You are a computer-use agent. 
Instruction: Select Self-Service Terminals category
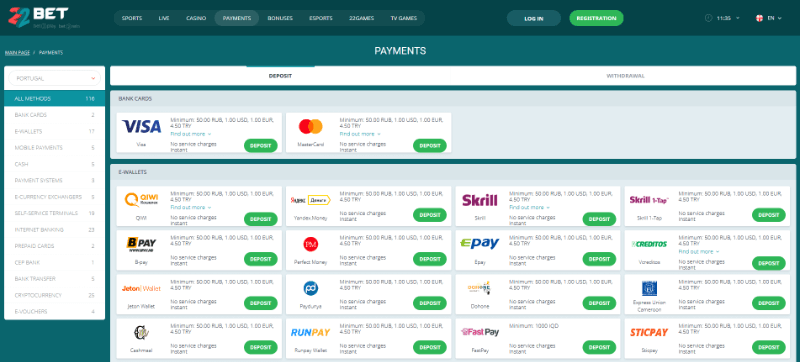pyautogui.click(x=55, y=213)
